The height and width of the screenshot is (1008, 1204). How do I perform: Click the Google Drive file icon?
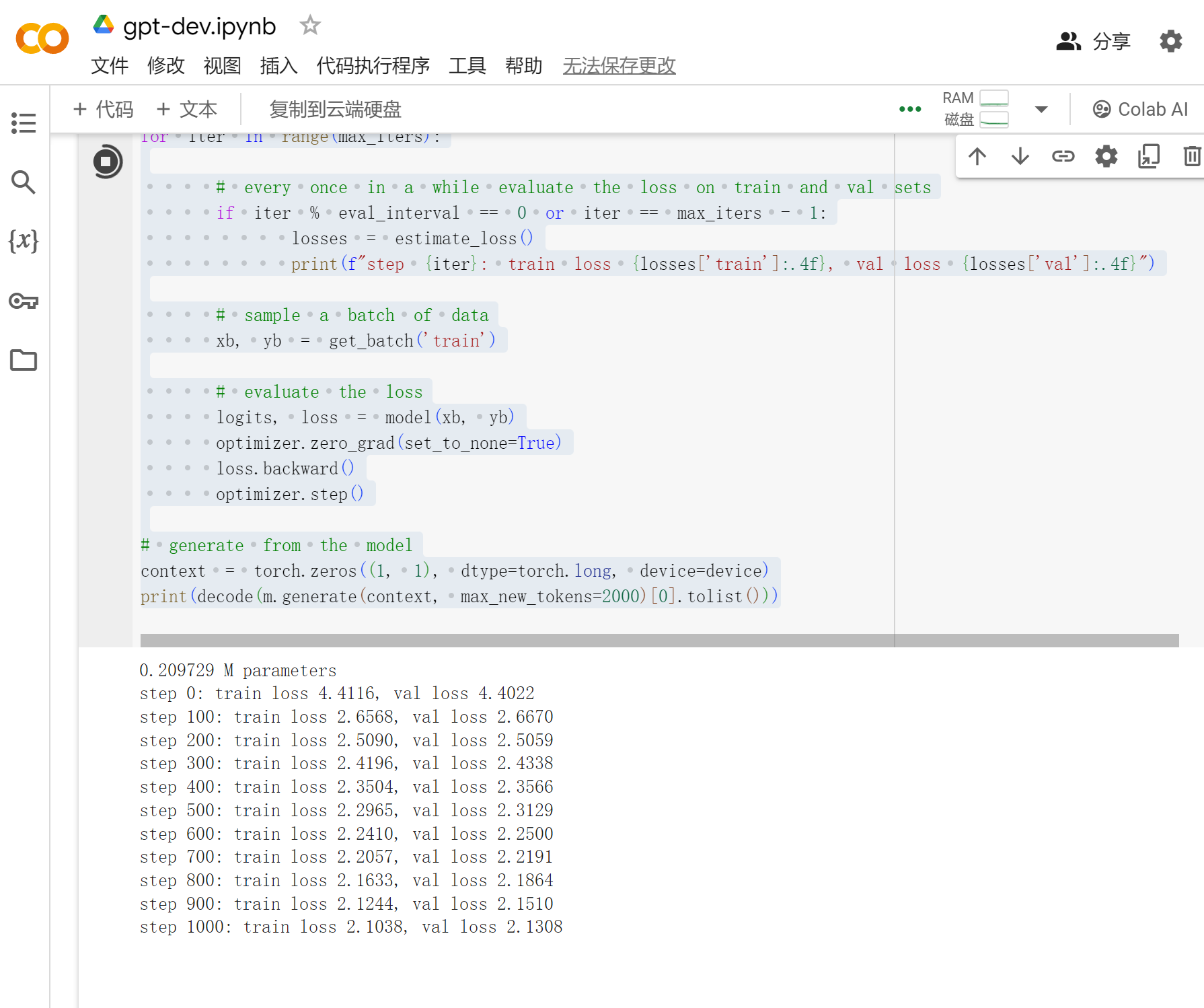click(x=103, y=25)
